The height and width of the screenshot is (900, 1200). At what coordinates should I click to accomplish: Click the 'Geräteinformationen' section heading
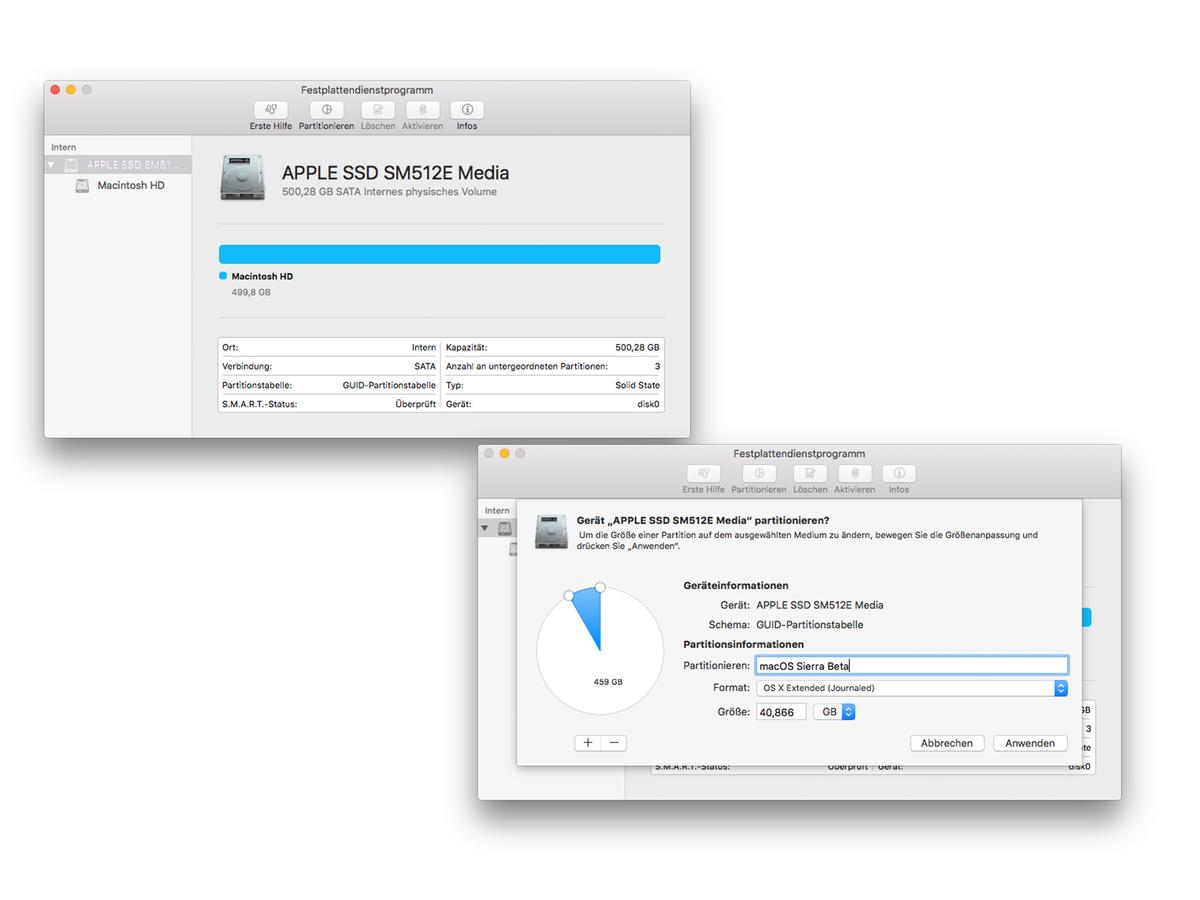click(x=736, y=586)
